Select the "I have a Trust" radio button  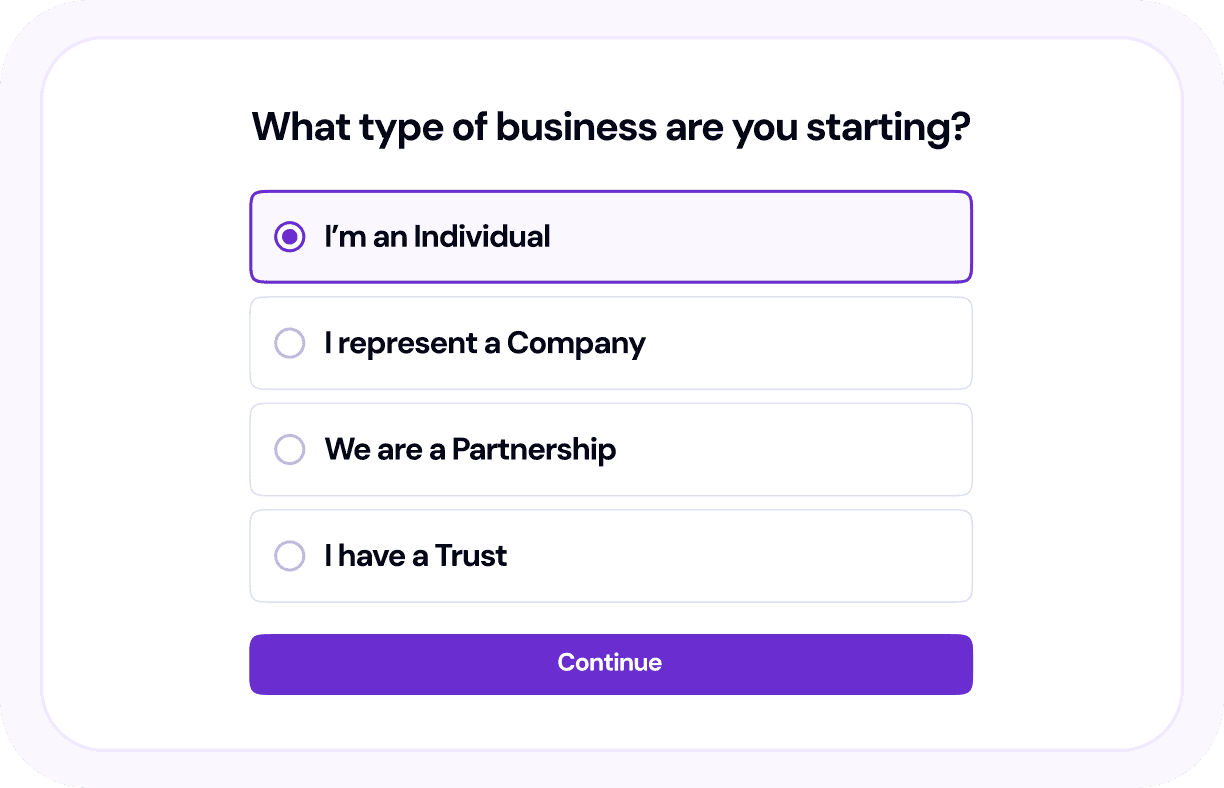click(x=290, y=556)
